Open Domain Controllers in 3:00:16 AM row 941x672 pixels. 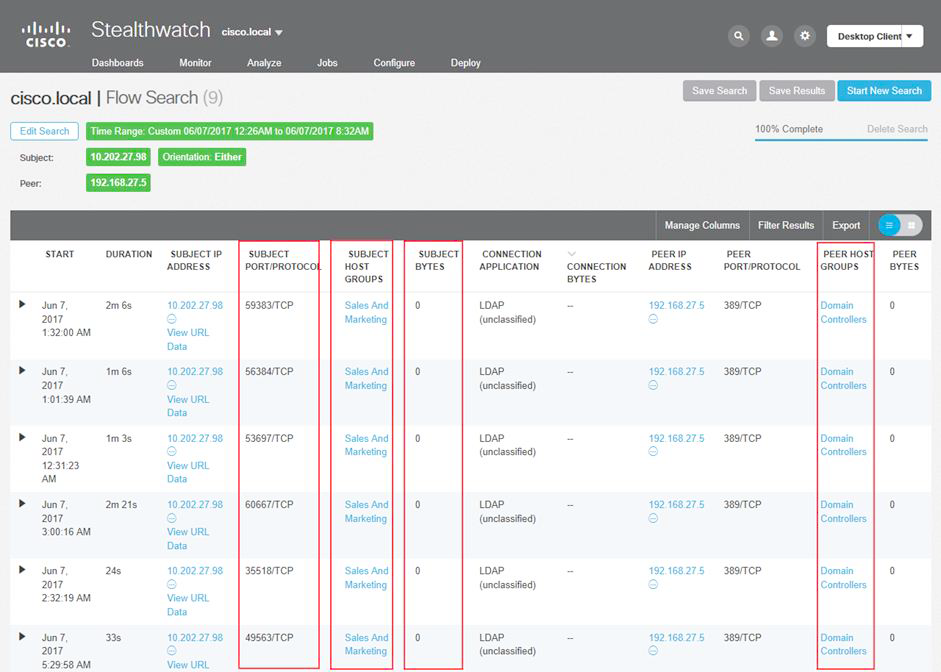(843, 511)
